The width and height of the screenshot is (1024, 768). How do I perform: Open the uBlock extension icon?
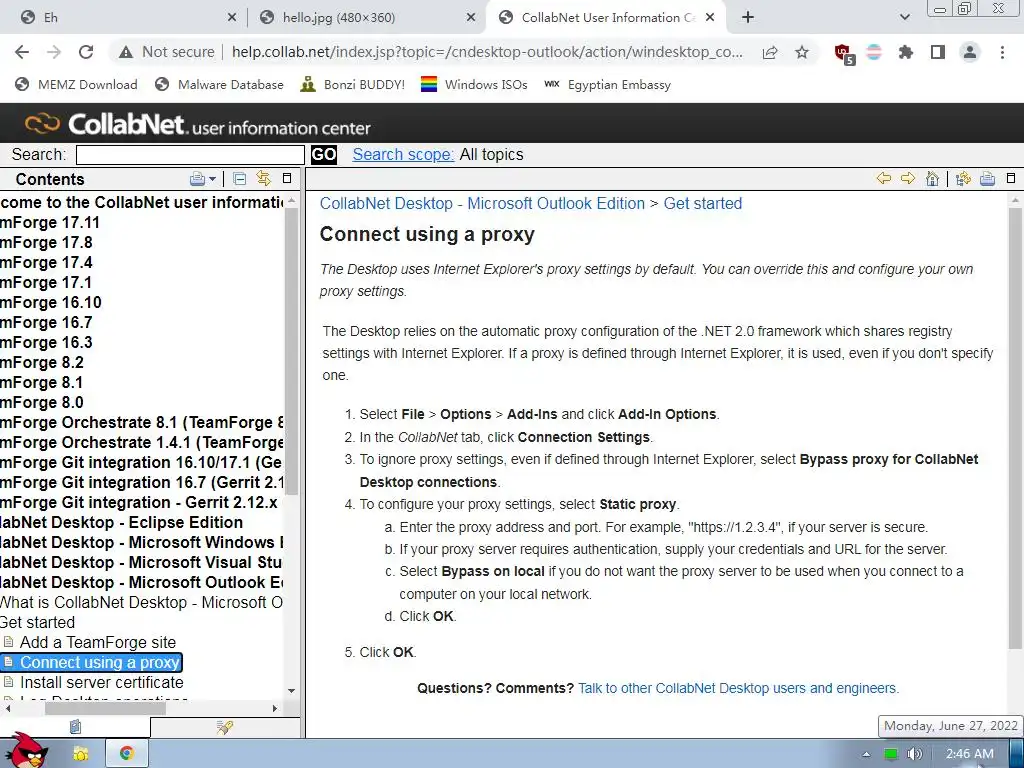[843, 53]
